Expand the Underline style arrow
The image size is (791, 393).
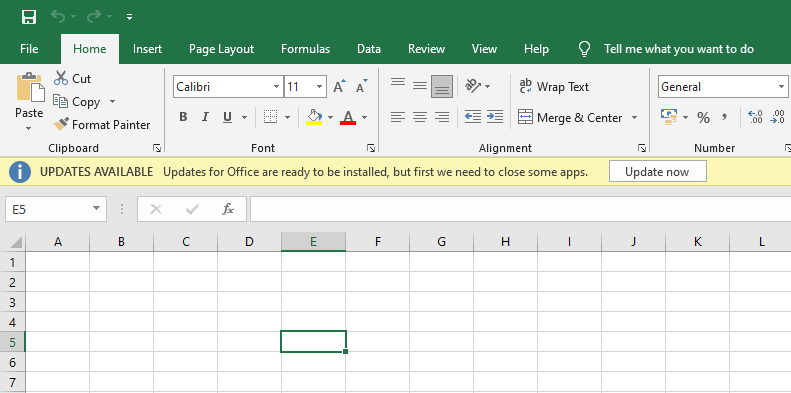point(244,118)
